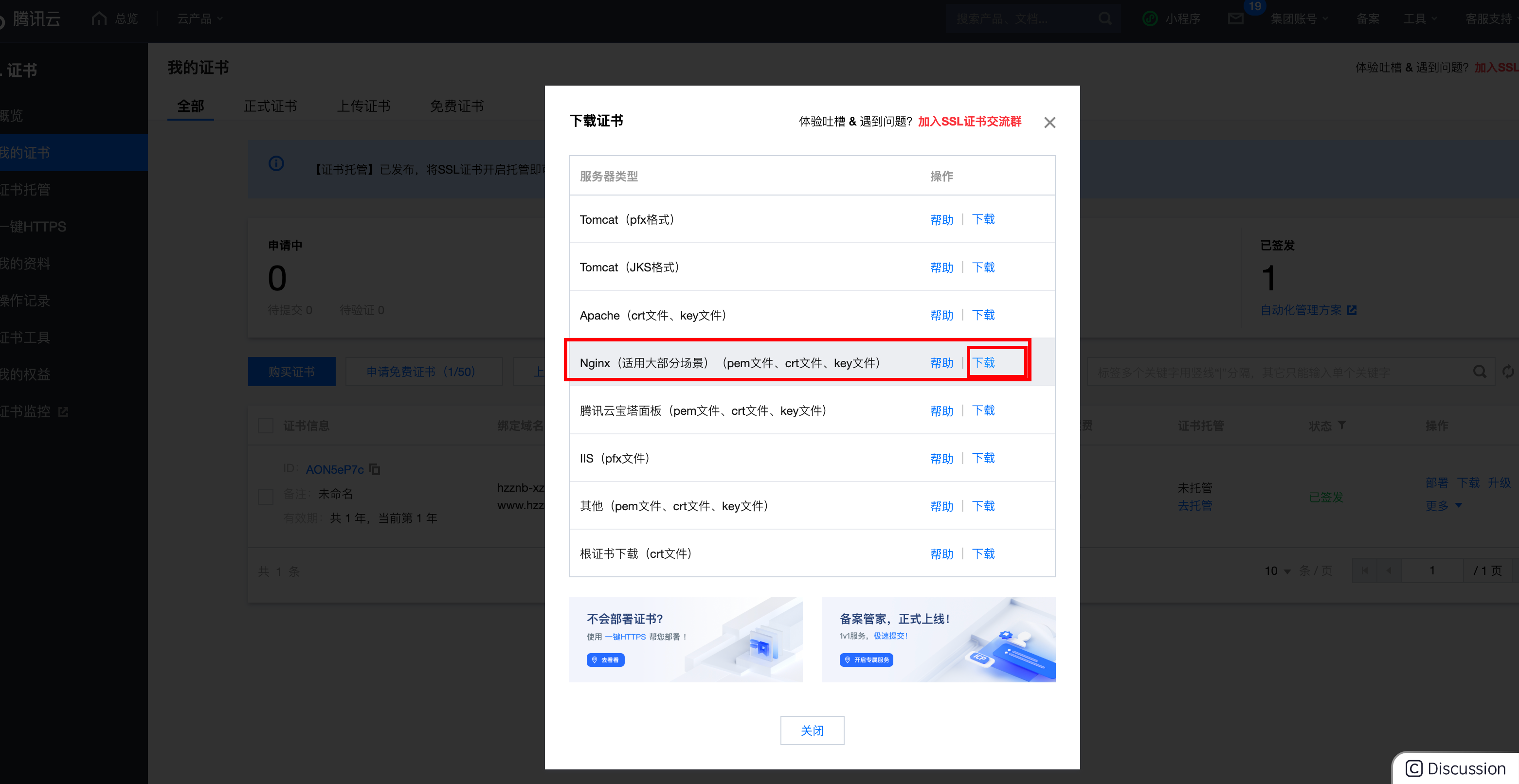1519x784 pixels.
Task: Click the mail notification envelope icon
Action: (x=1235, y=19)
